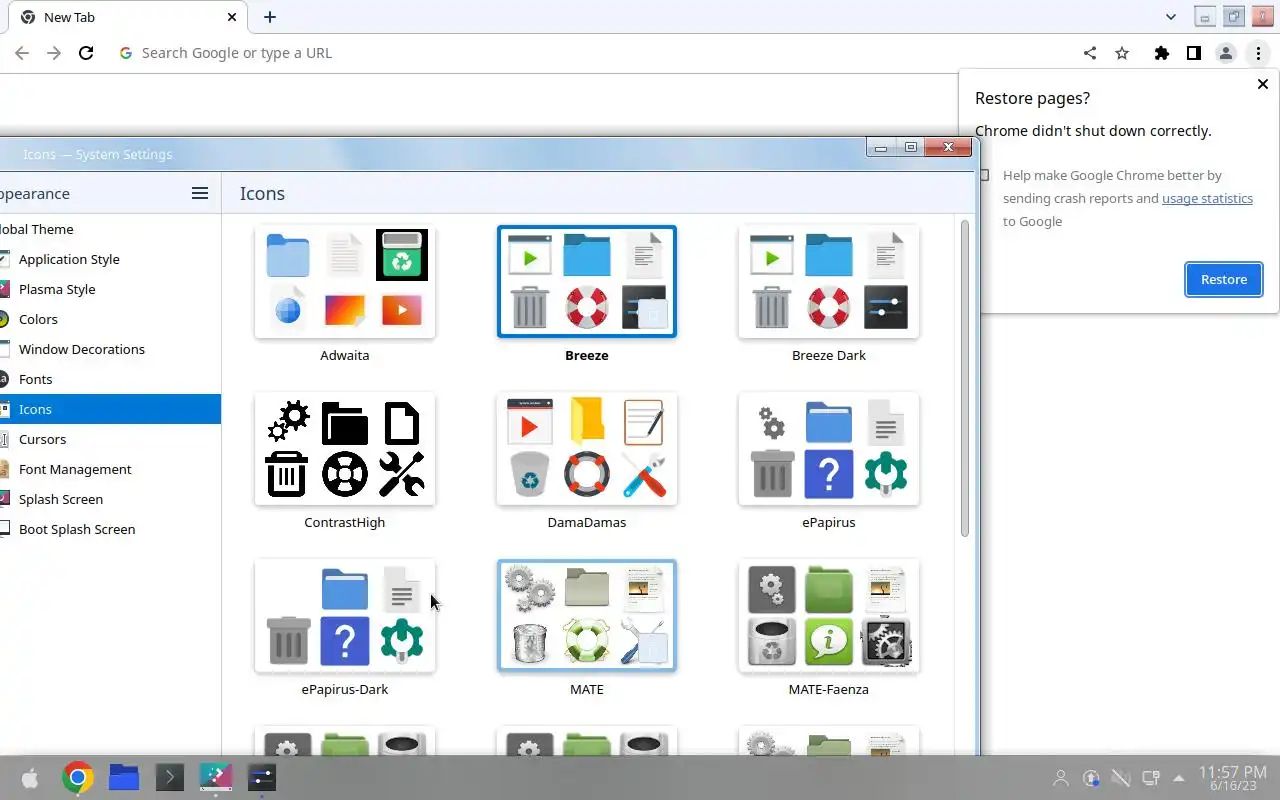Select the ePapirus-Dark icon theme
Viewport: 1280px width, 800px height.
(x=345, y=616)
